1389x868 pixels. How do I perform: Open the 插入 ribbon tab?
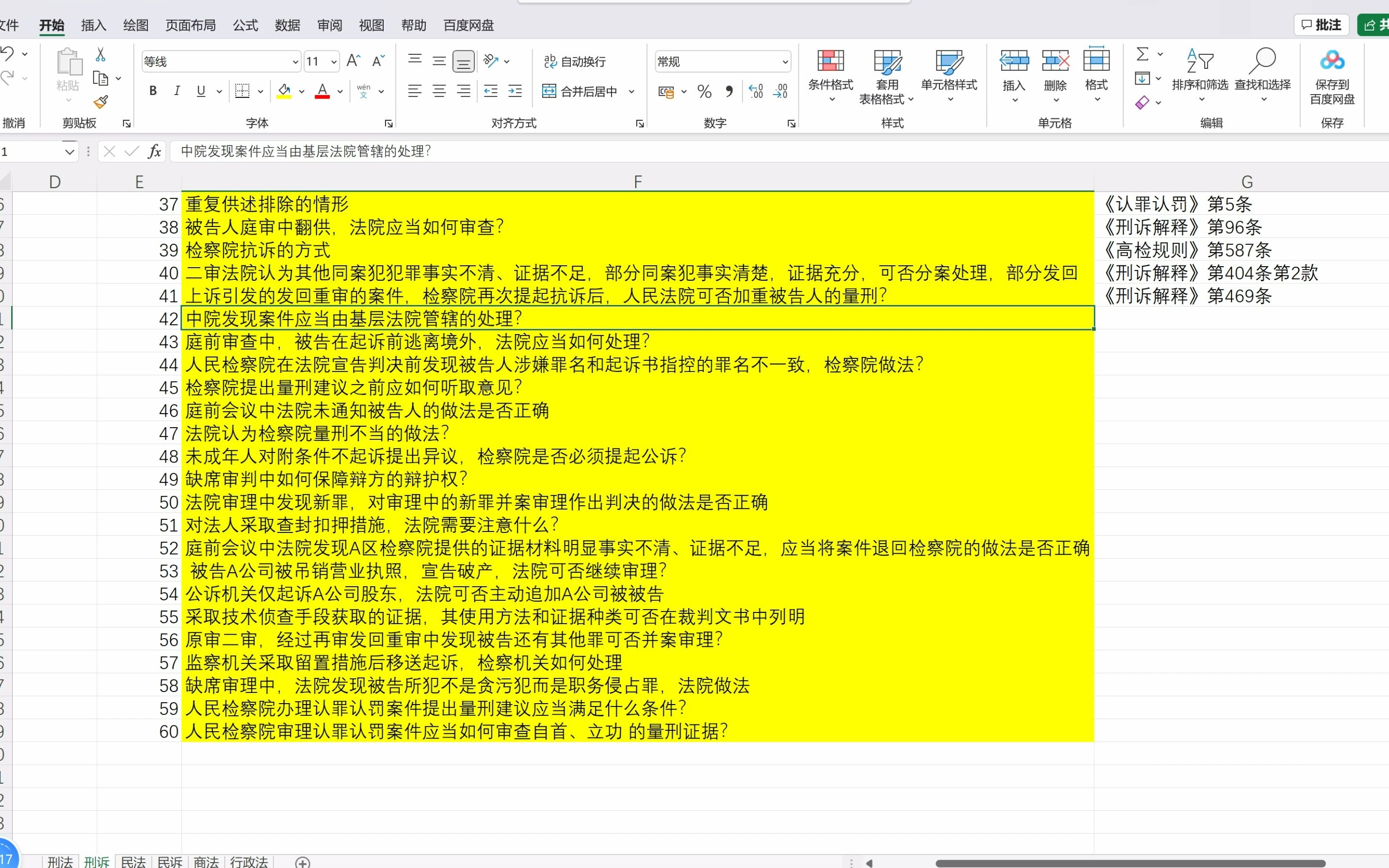94,25
